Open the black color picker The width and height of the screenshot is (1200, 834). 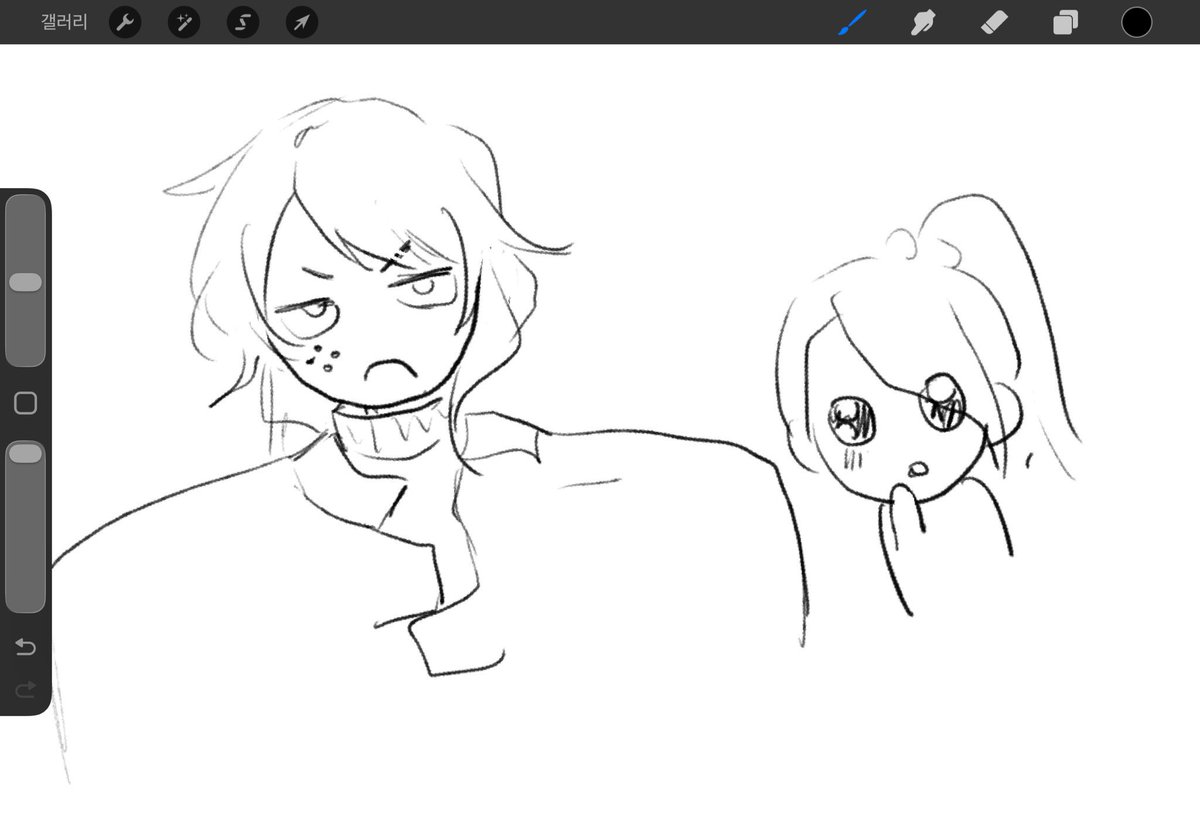click(1136, 22)
